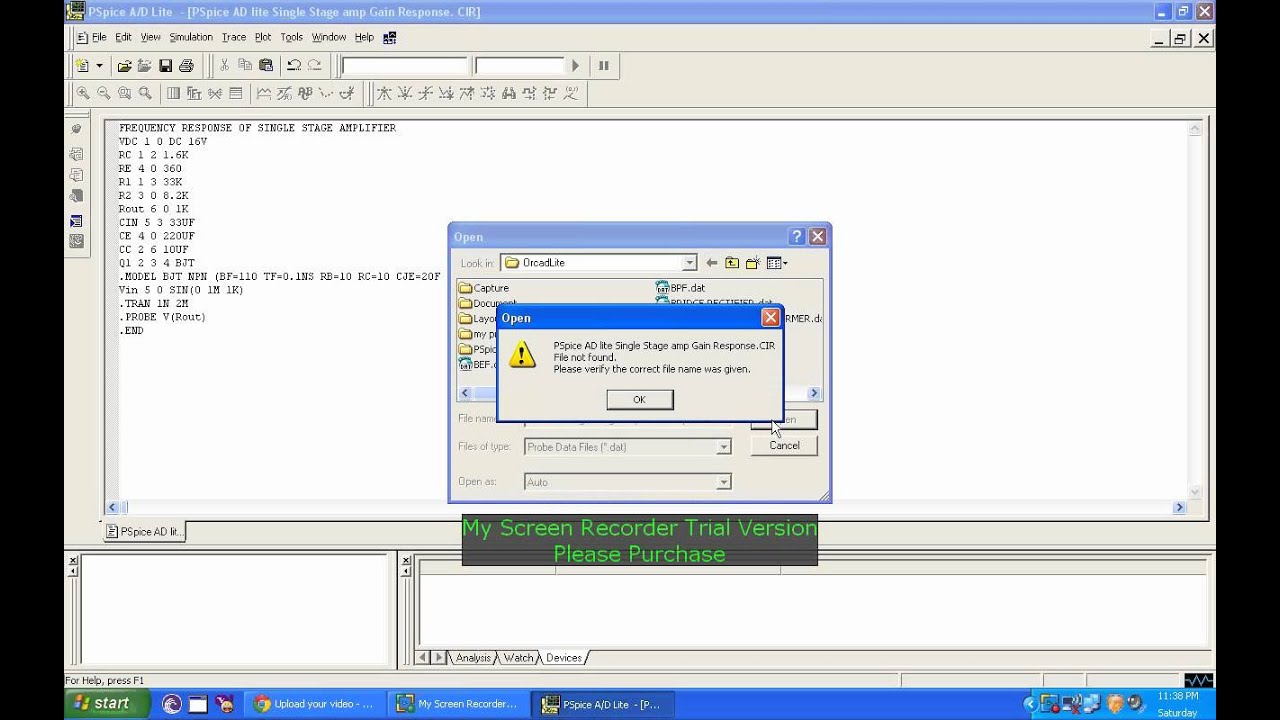This screenshot has height=720, width=1280.
Task: Click the Text Label icon
Action: tap(306, 94)
